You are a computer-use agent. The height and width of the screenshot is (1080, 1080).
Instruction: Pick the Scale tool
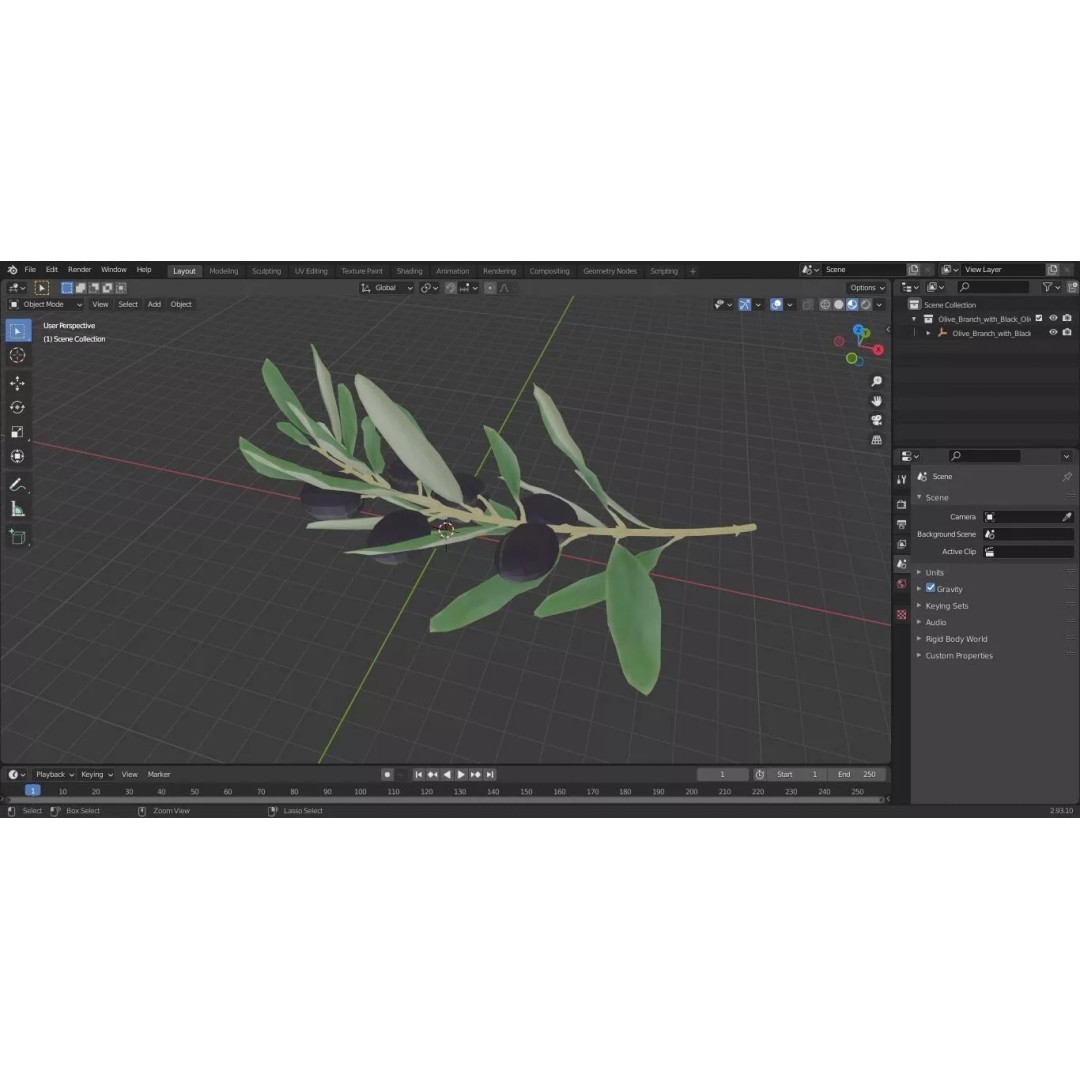click(x=18, y=432)
